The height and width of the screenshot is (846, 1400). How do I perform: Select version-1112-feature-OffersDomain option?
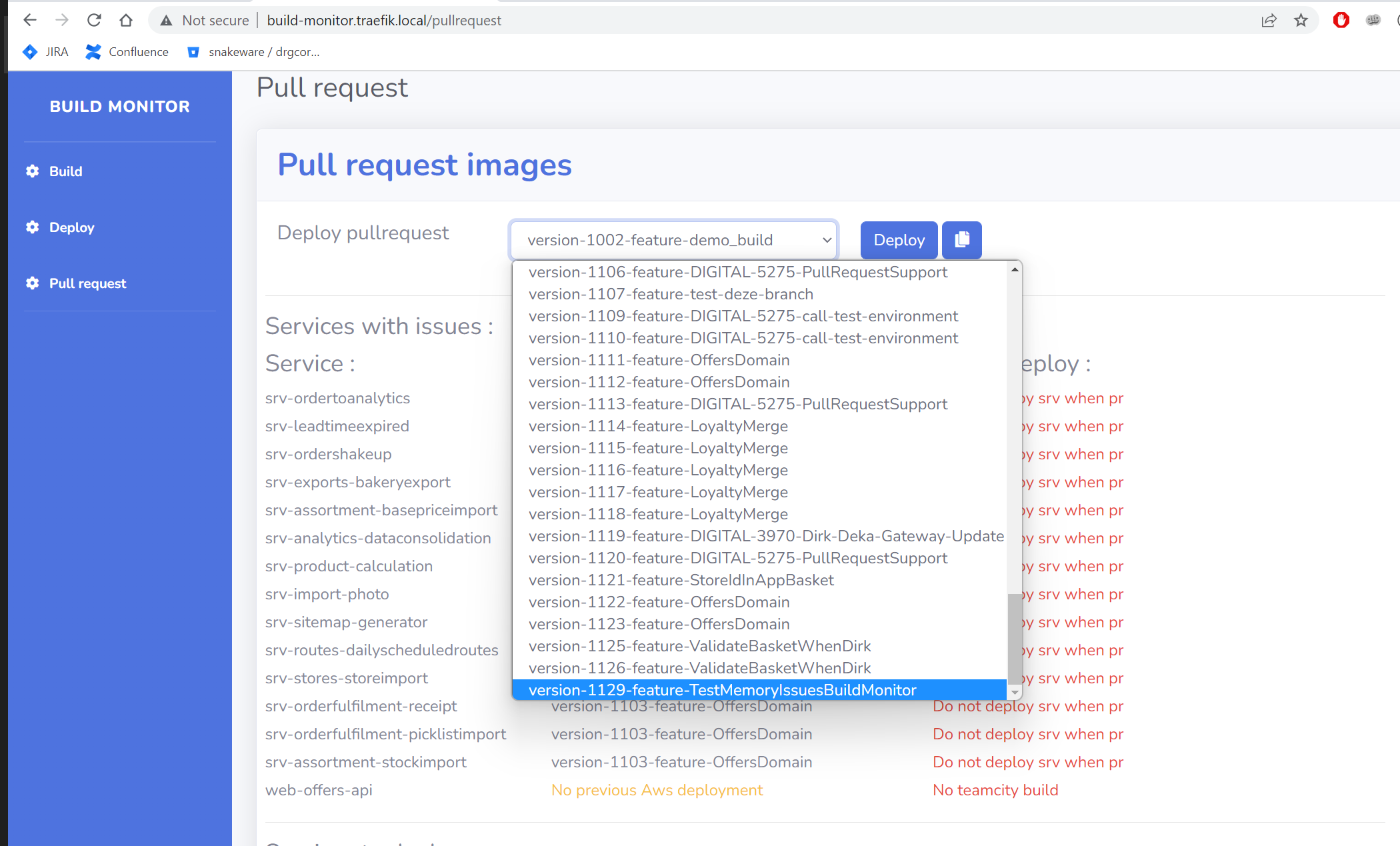(x=759, y=382)
